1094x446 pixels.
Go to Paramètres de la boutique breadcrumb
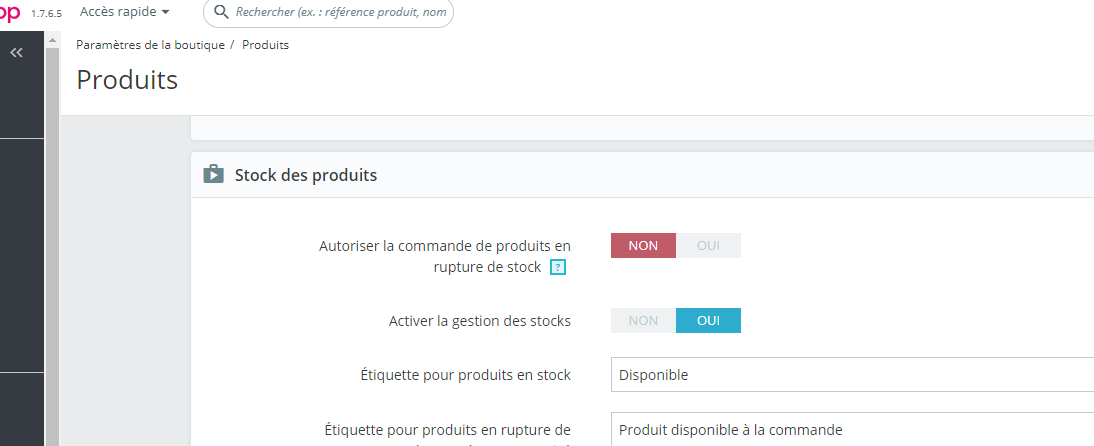(150, 45)
